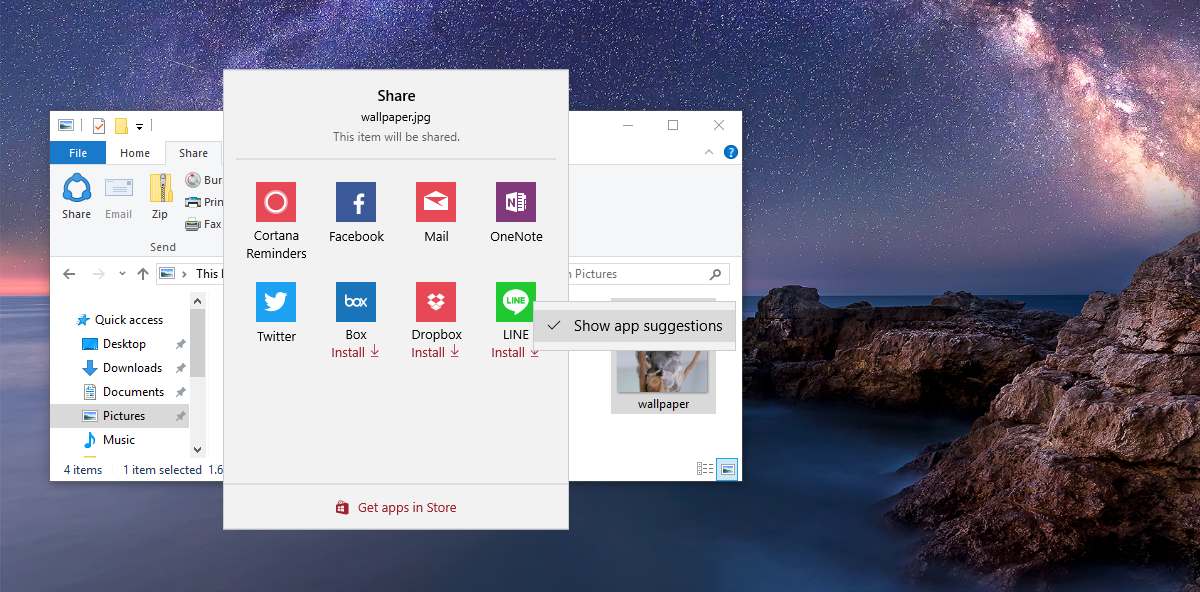The image size is (1200, 592).
Task: Click the Share ribbon button
Action: 77,197
